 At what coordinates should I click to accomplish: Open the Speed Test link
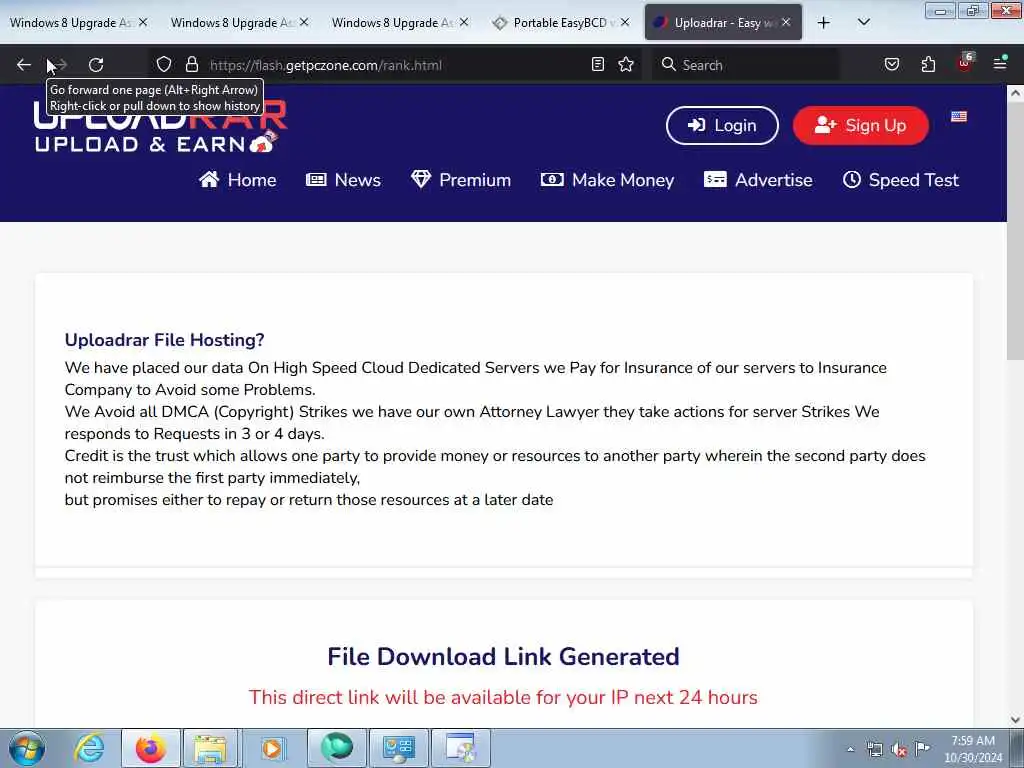coord(901,180)
